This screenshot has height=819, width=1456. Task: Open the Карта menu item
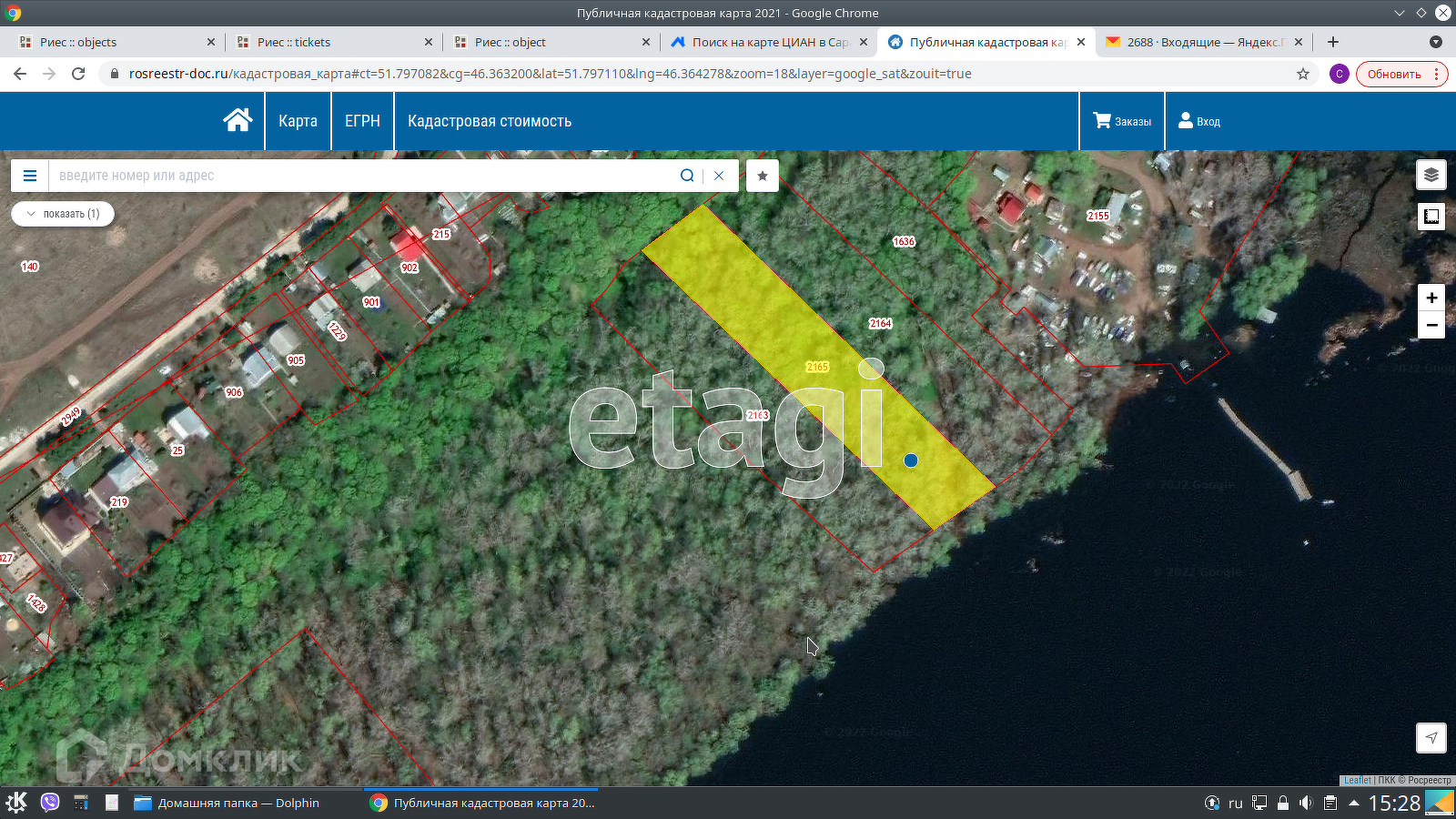298,121
